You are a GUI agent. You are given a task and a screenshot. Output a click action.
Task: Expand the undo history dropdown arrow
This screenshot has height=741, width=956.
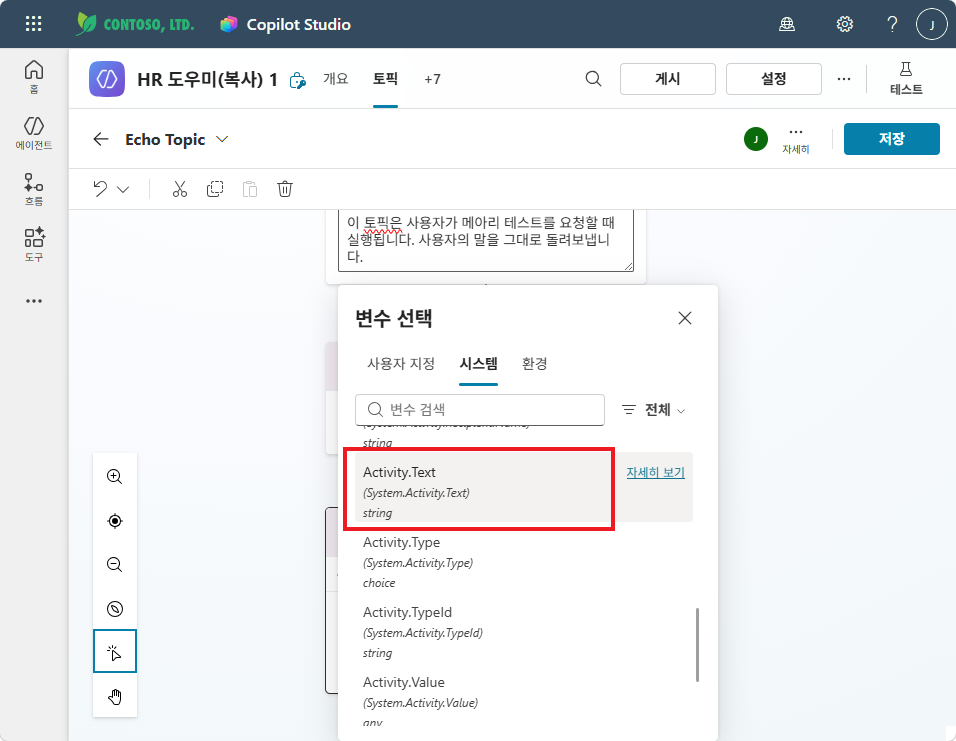pos(123,190)
